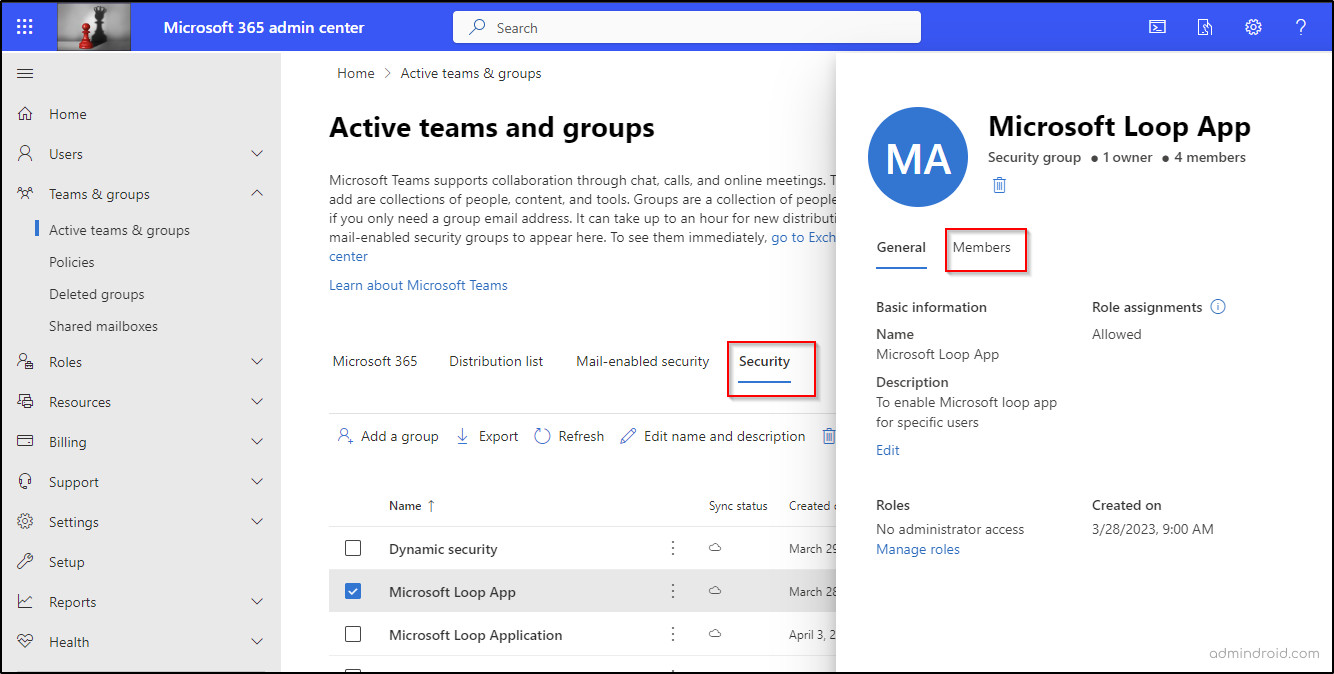The image size is (1334, 674).
Task: Open the Help question mark icon
Action: 1301,27
